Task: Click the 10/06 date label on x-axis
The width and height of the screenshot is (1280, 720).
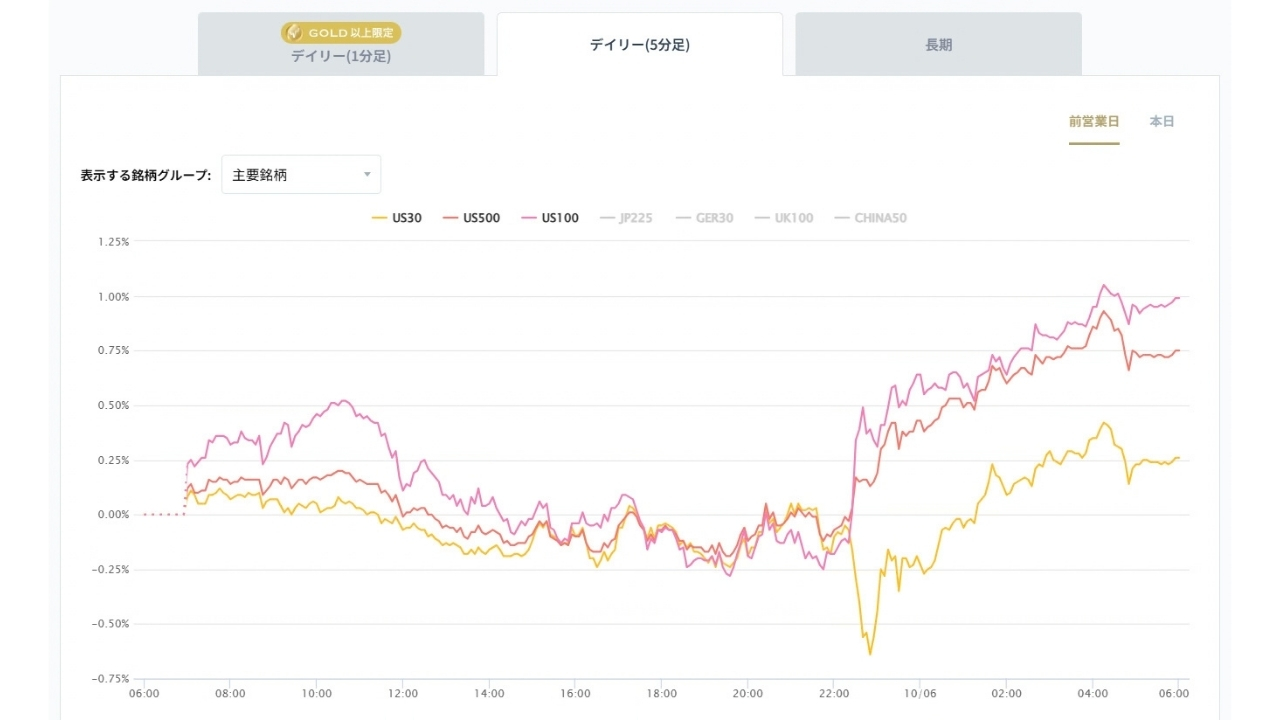Action: 920,693
